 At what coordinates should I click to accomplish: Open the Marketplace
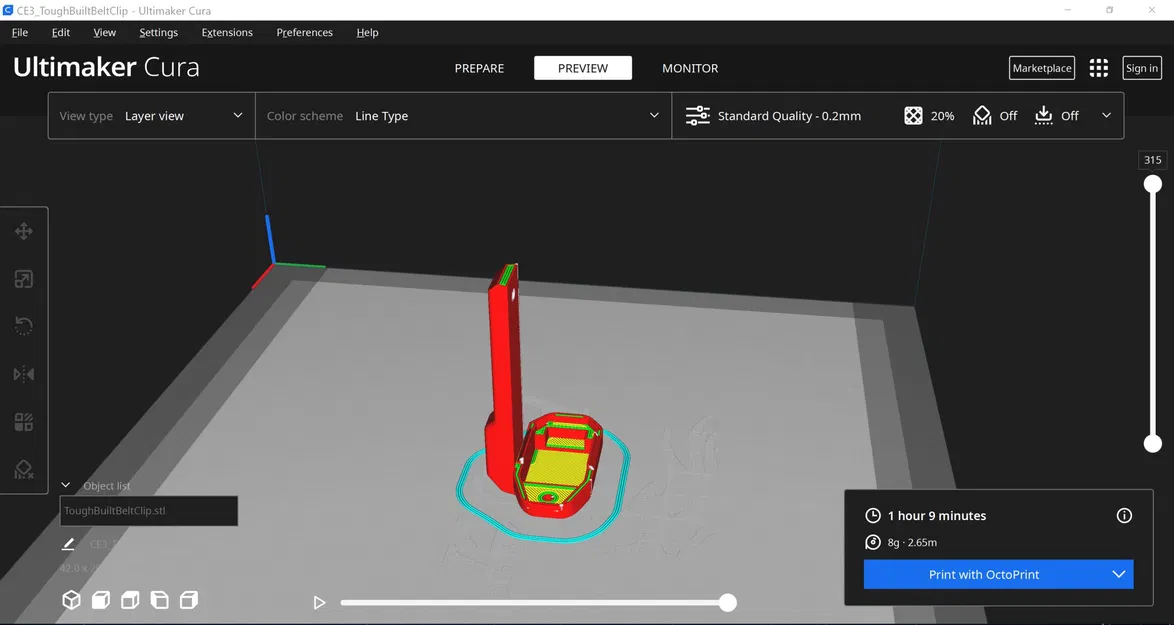[x=1041, y=67]
